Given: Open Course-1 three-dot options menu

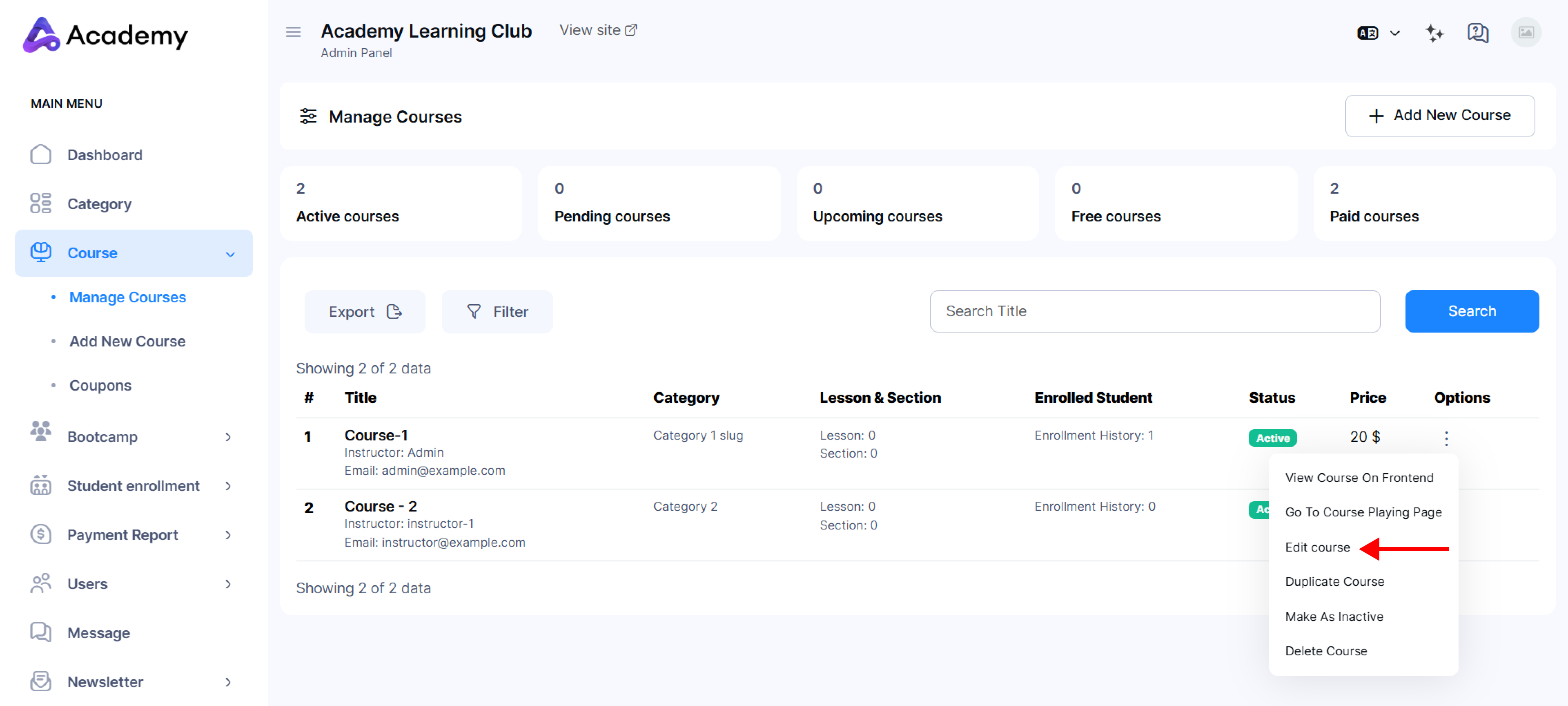Looking at the screenshot, I should [x=1445, y=437].
